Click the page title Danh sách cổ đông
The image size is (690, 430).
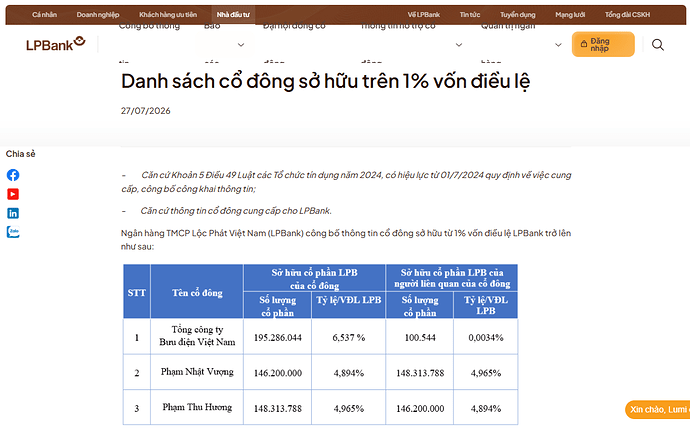(x=326, y=81)
